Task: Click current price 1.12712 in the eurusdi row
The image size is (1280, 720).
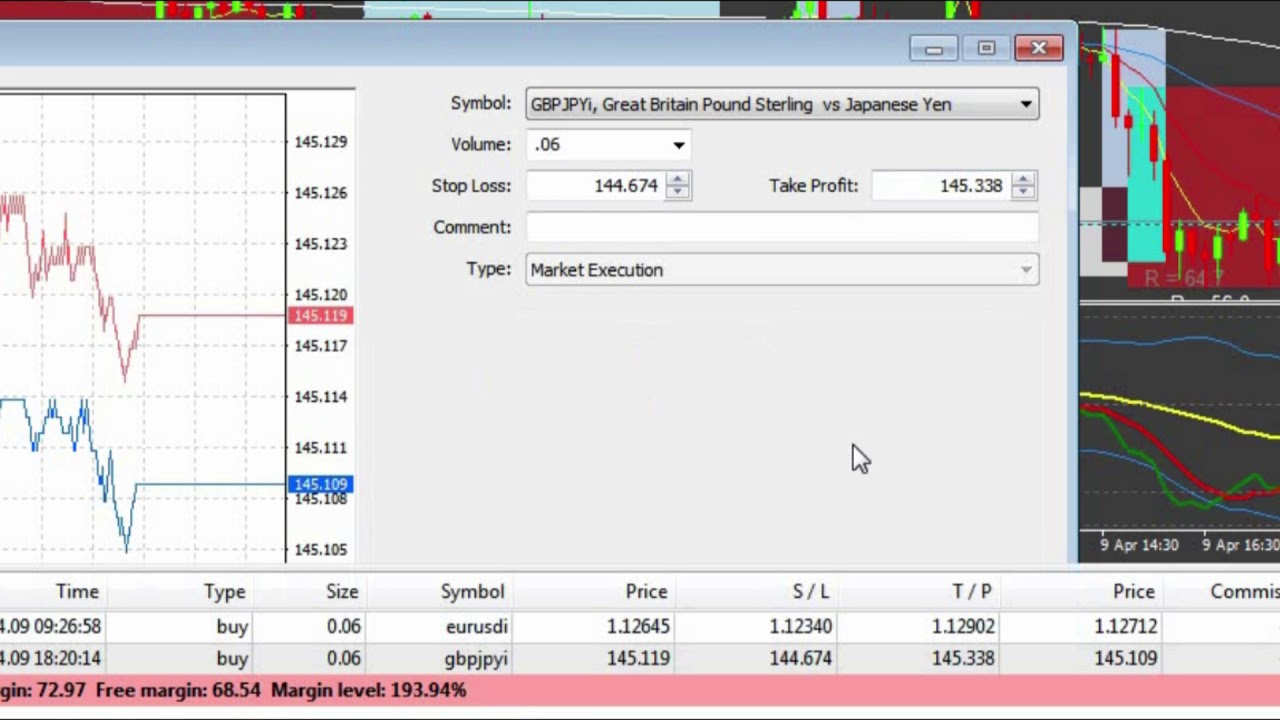Action: pyautogui.click(x=1126, y=627)
